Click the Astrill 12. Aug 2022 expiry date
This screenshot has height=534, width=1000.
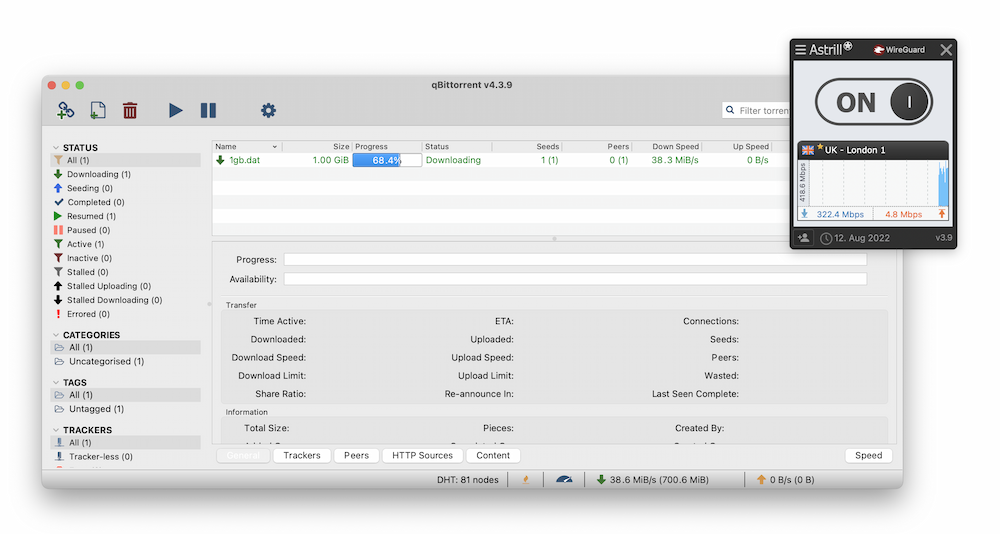coord(855,238)
